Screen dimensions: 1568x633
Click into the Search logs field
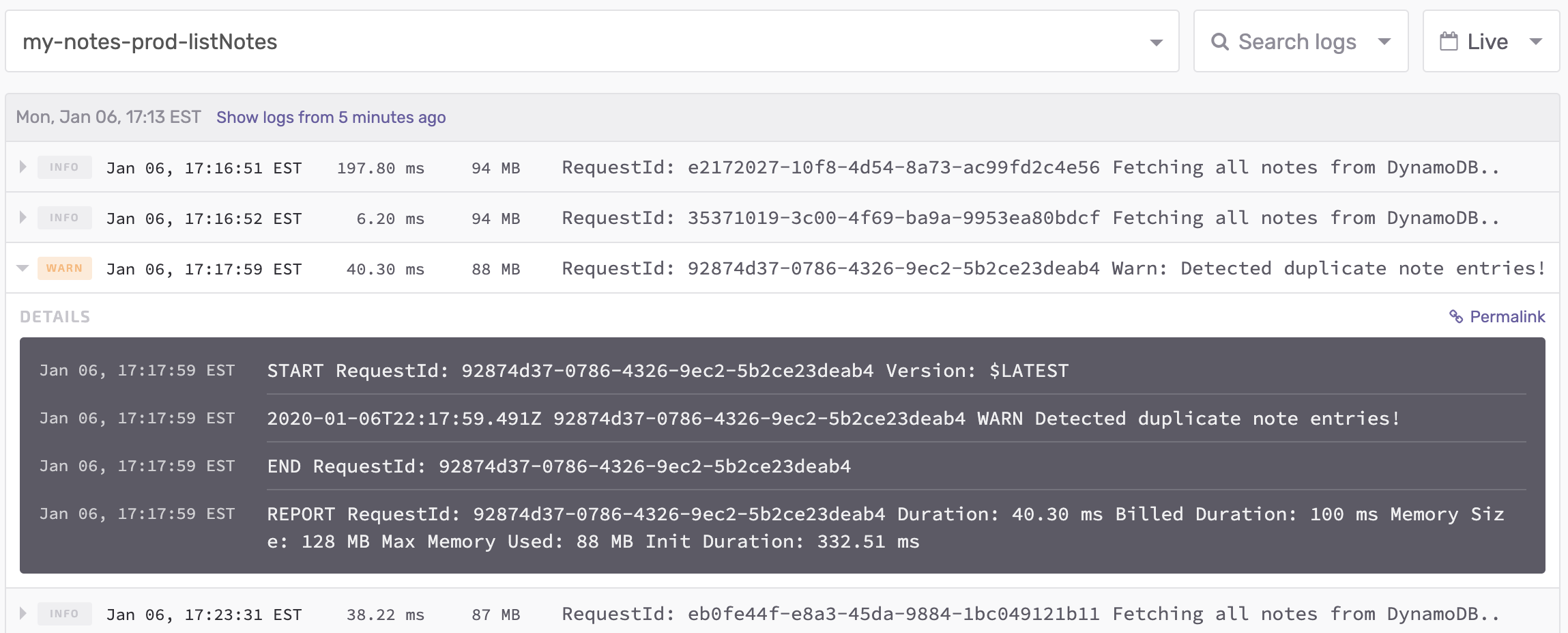click(1296, 42)
